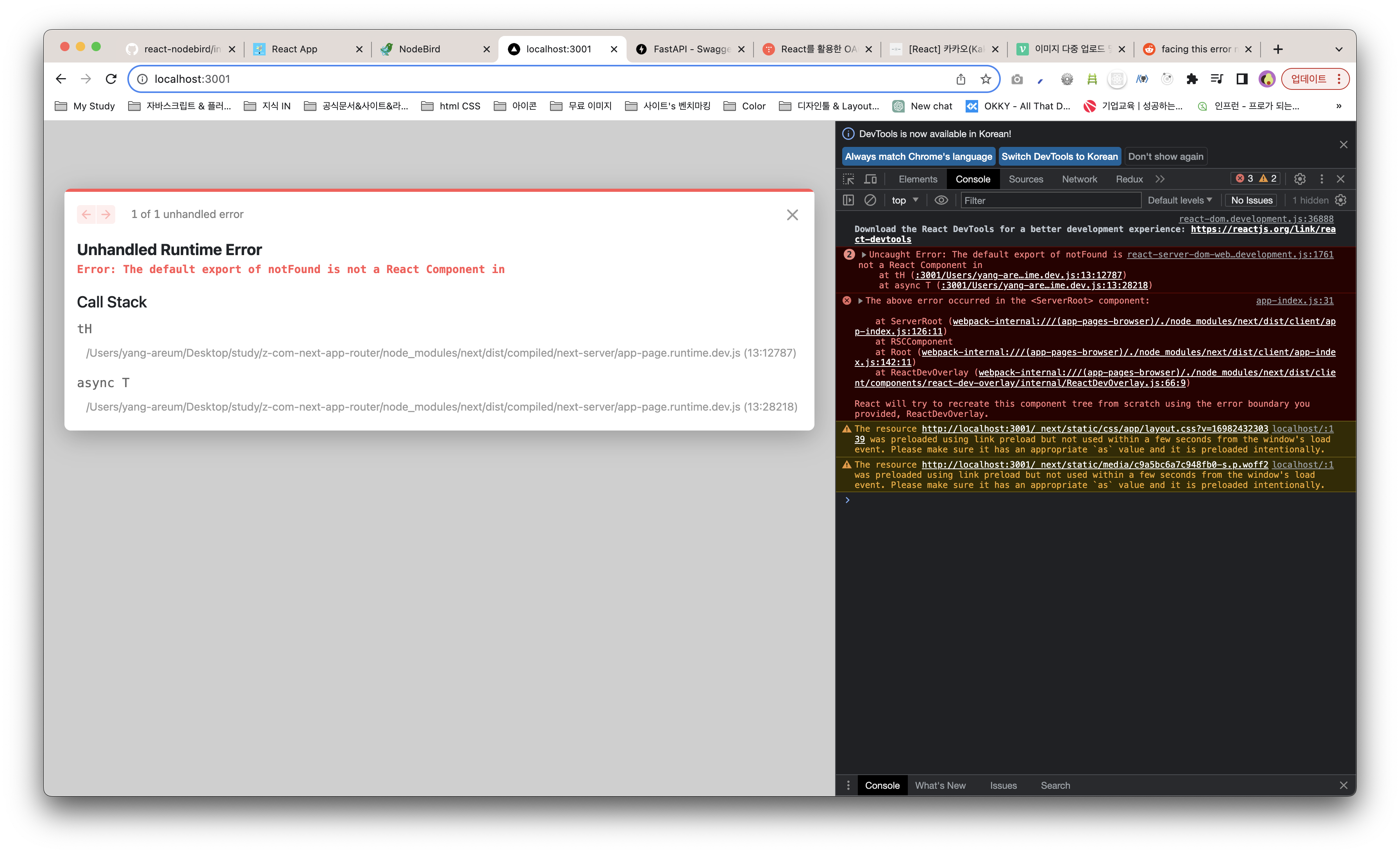
Task: Open the top JavaScript context dropdown
Action: [905, 200]
